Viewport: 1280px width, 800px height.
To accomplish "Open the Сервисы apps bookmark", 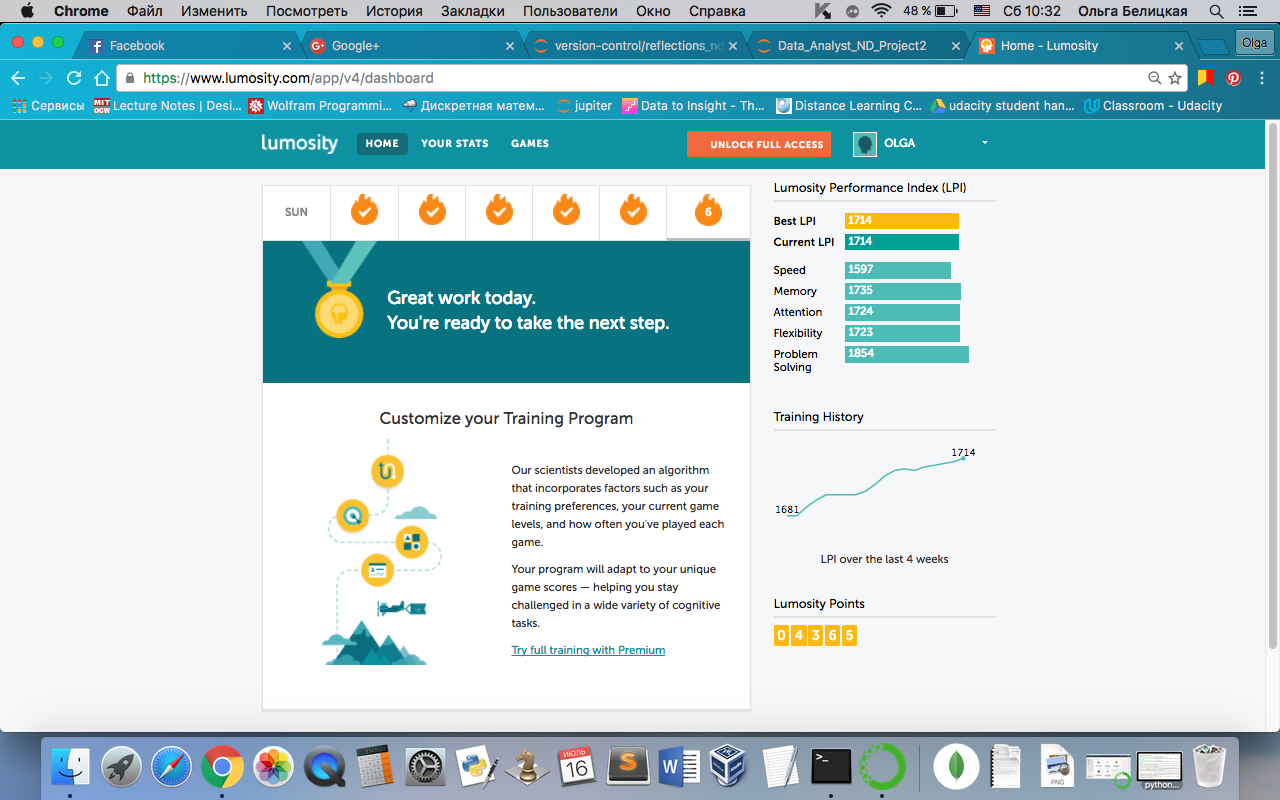I will point(48,105).
